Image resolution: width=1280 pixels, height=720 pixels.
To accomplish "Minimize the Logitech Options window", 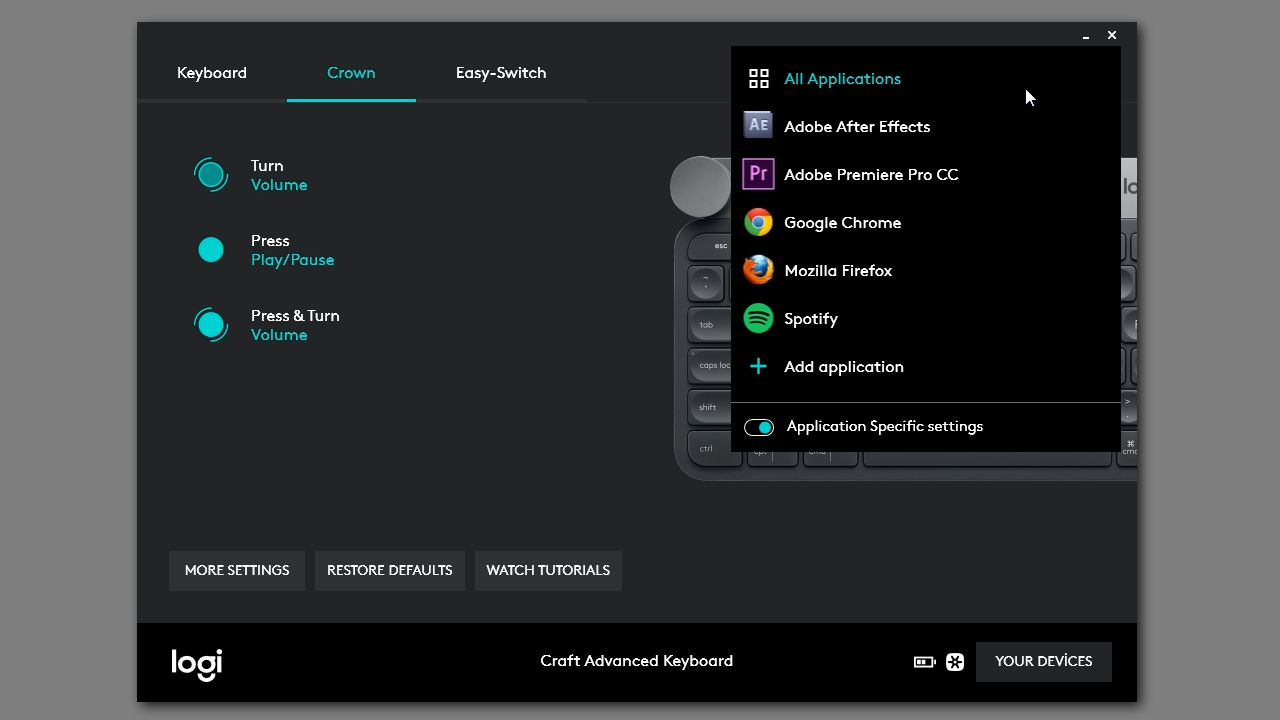I will (1086, 36).
